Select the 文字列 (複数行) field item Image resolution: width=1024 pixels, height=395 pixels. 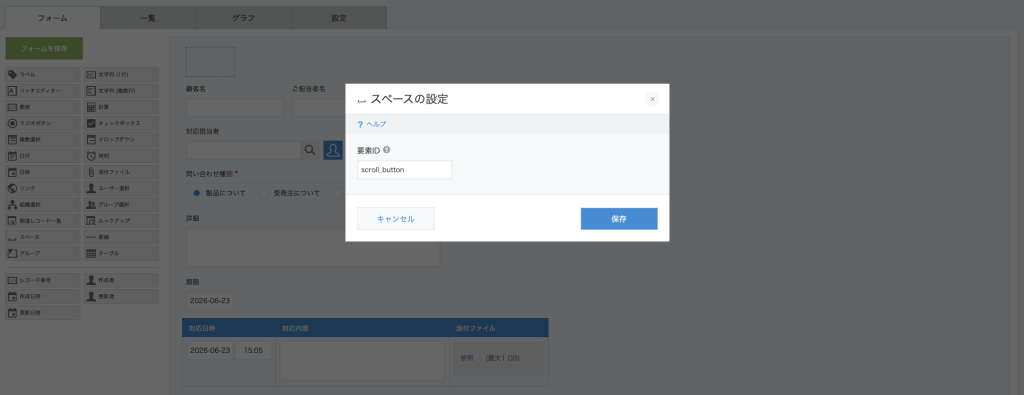121,91
